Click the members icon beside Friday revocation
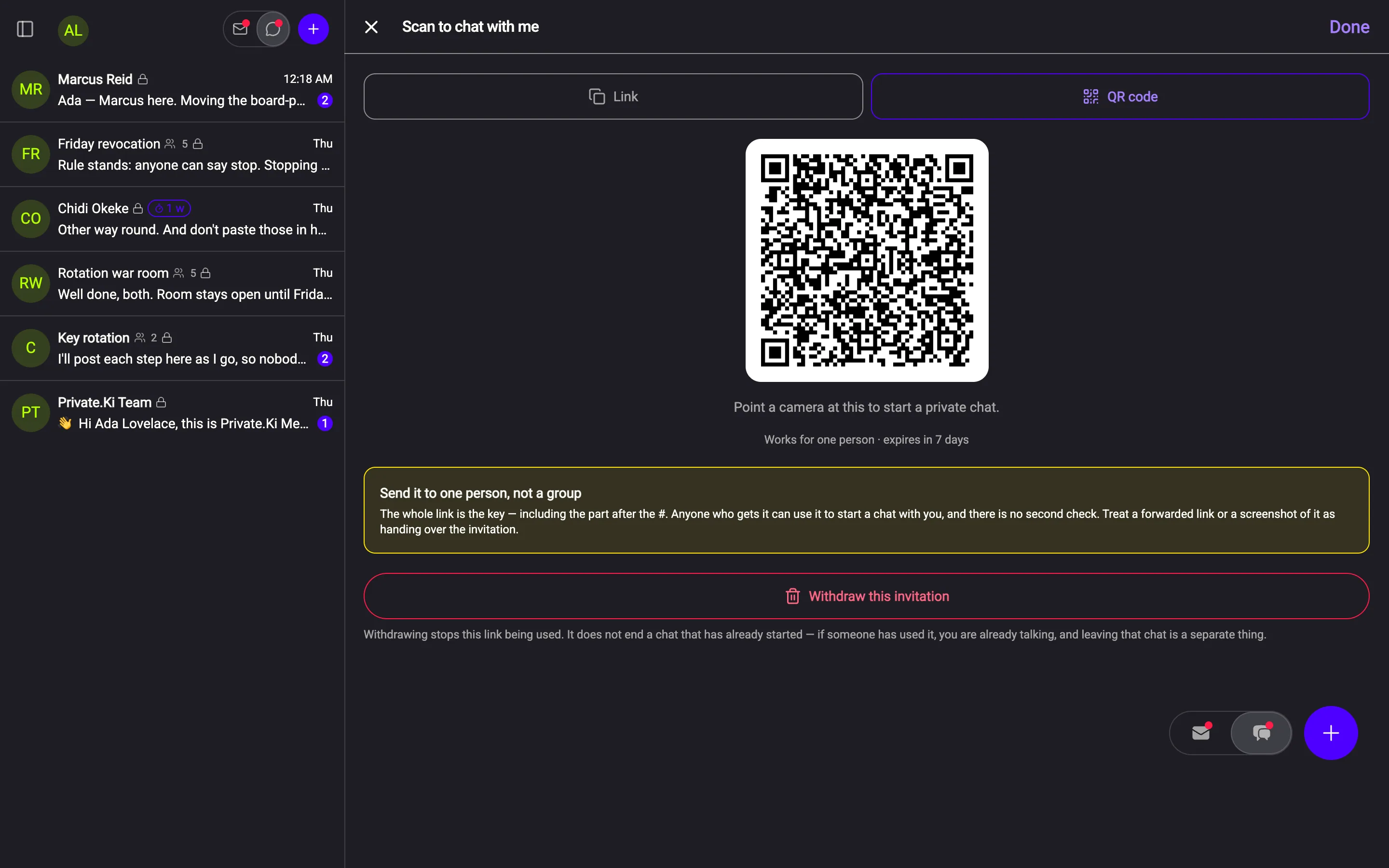This screenshot has width=1389, height=868. click(x=170, y=144)
